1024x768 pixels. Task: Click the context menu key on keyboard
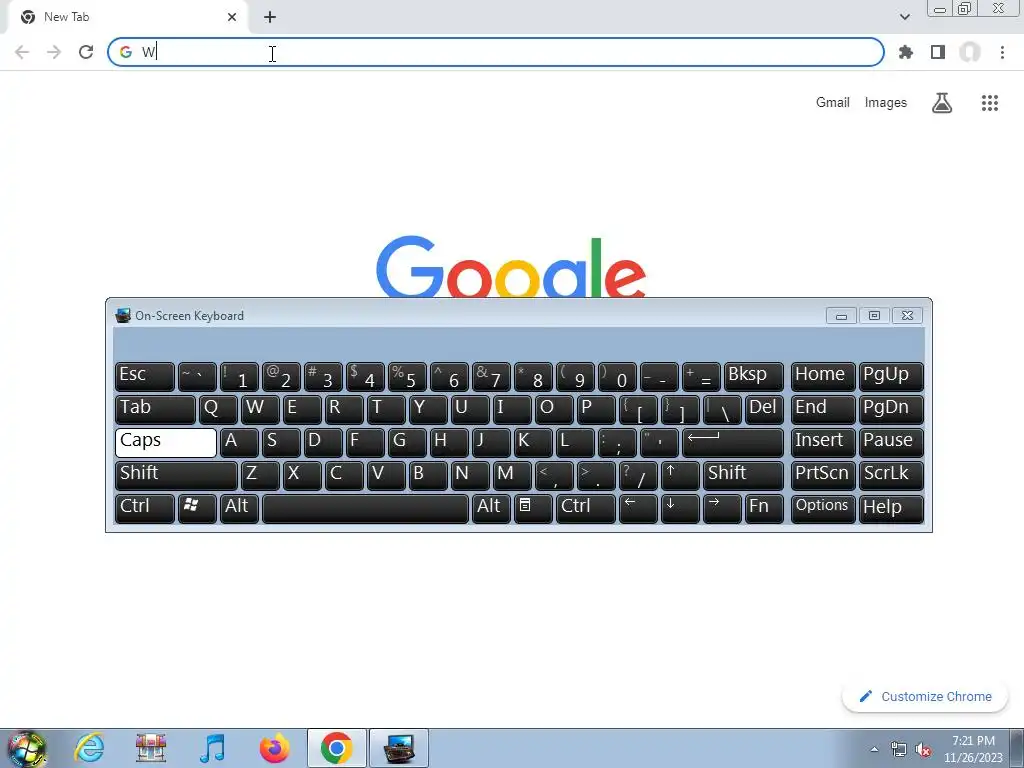point(533,508)
